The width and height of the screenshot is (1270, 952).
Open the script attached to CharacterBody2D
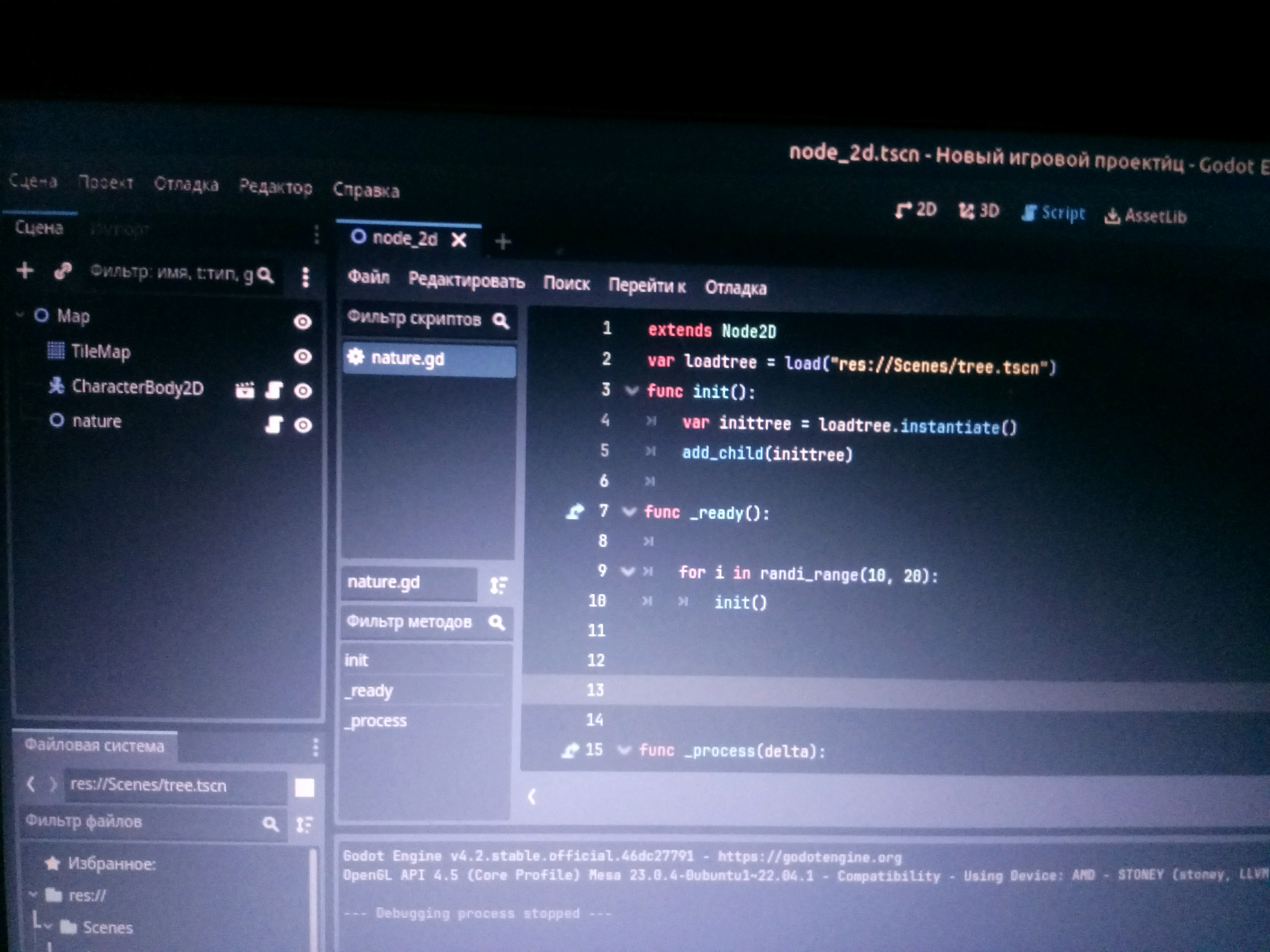click(274, 391)
